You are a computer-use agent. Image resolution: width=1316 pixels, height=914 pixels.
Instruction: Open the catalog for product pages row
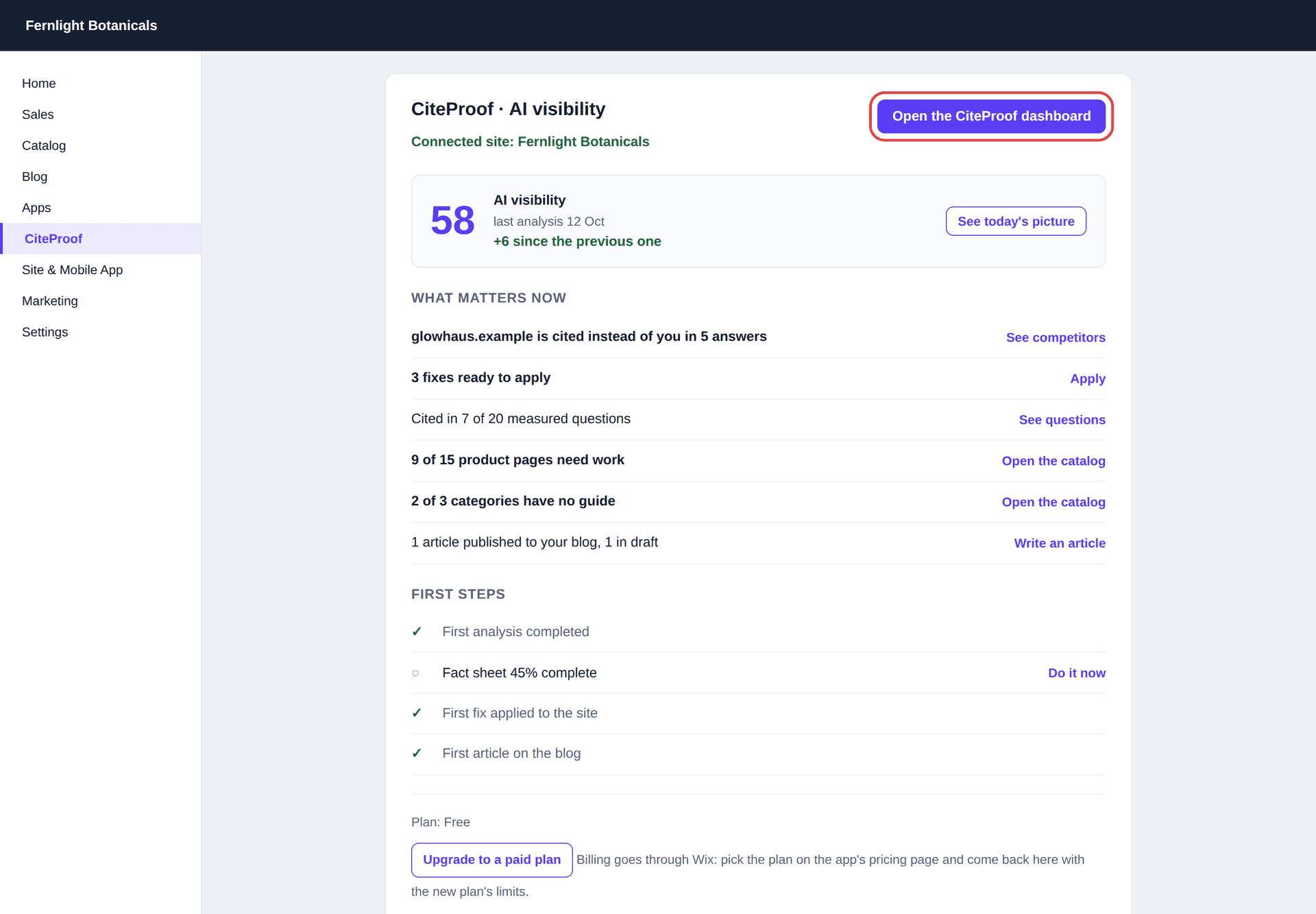(1053, 461)
